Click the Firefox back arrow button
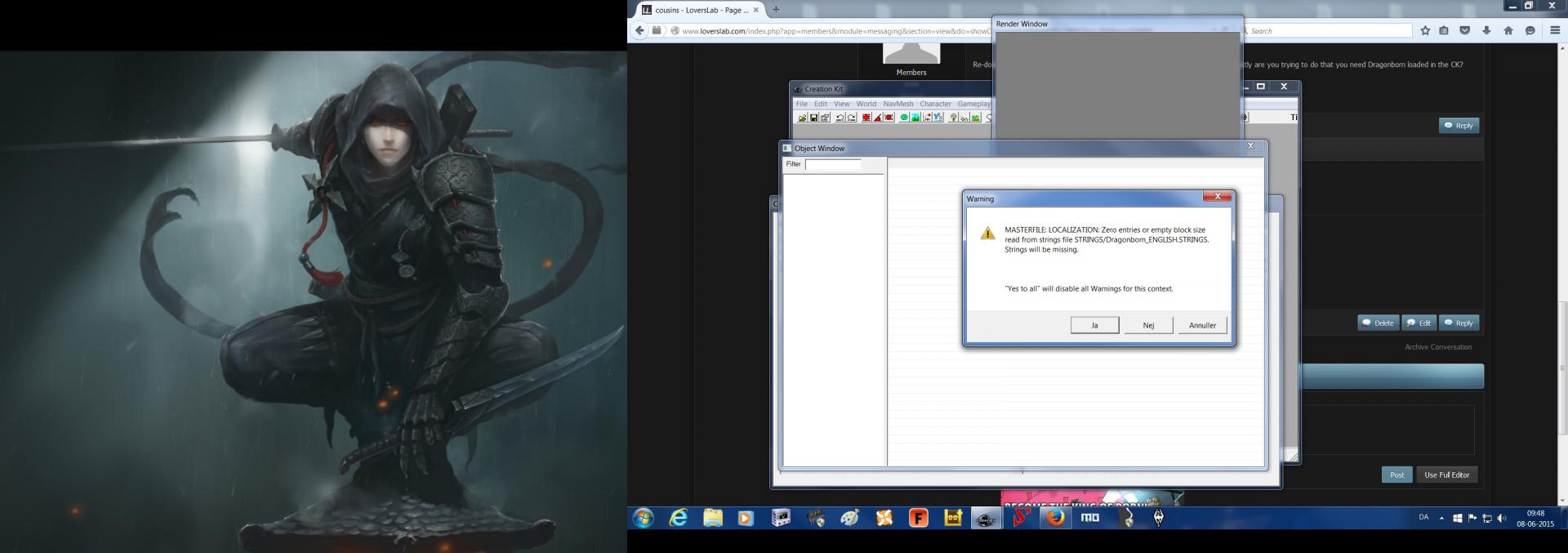The image size is (1568, 553). 639,31
